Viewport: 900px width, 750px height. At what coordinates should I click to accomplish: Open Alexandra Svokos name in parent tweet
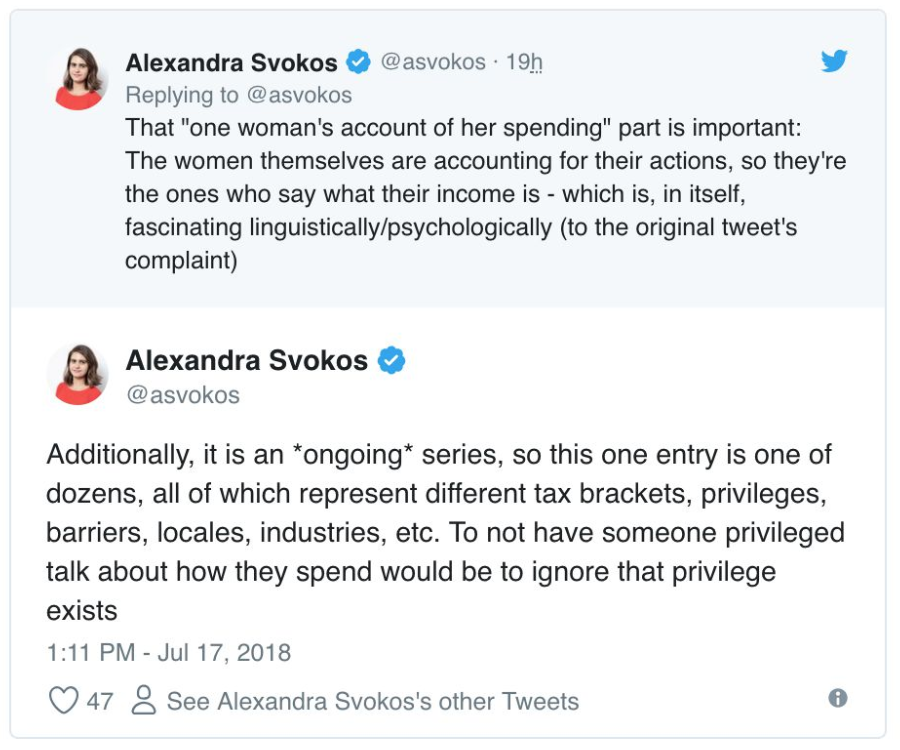[x=231, y=63]
